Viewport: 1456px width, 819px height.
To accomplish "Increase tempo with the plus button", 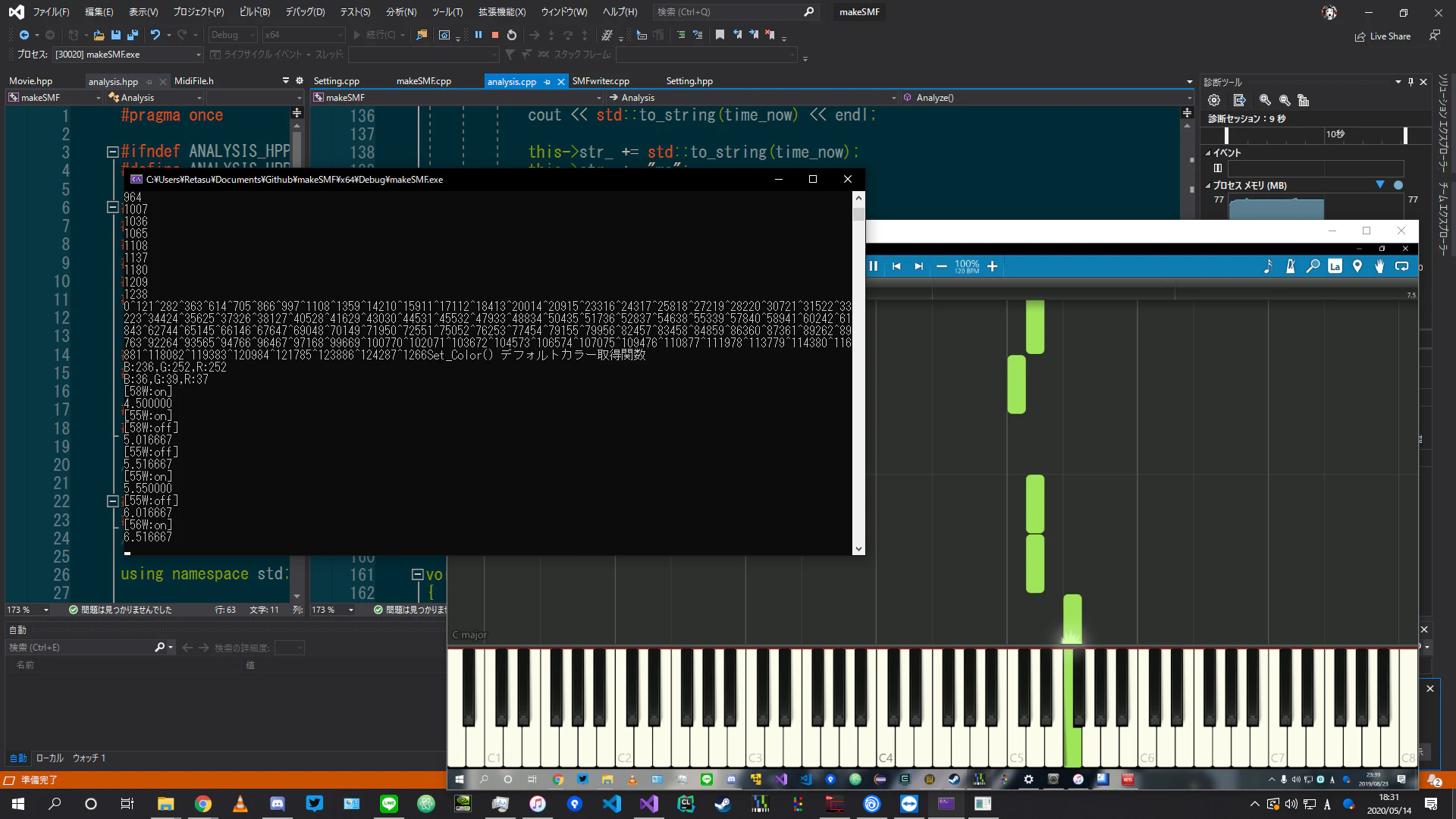I will (992, 266).
